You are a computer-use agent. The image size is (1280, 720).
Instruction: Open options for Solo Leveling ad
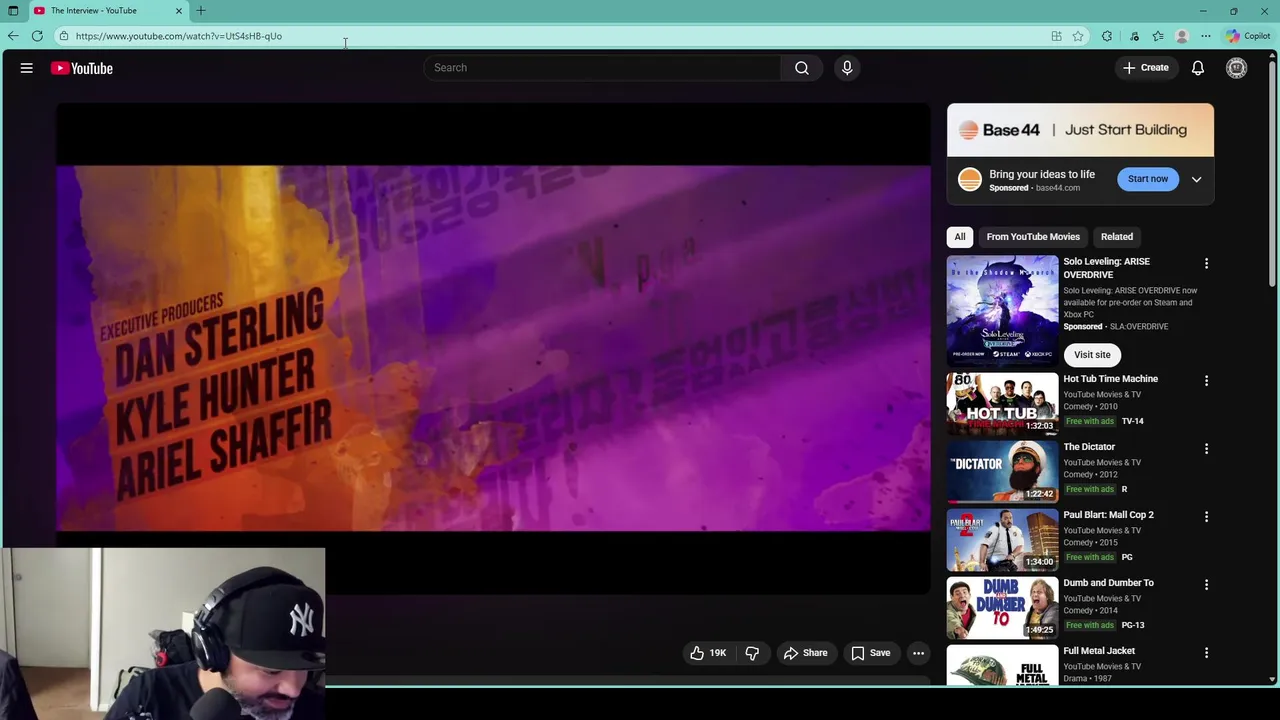pyautogui.click(x=1206, y=264)
